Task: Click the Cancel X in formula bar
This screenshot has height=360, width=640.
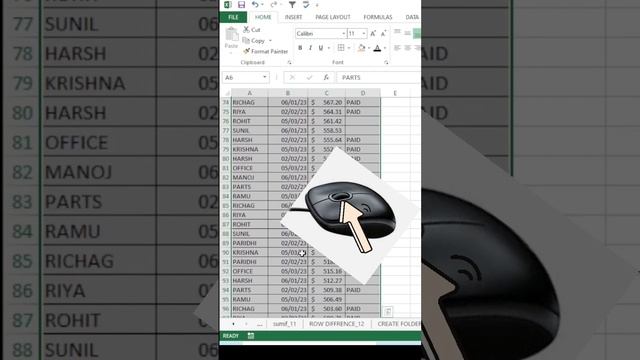Action: pos(292,77)
